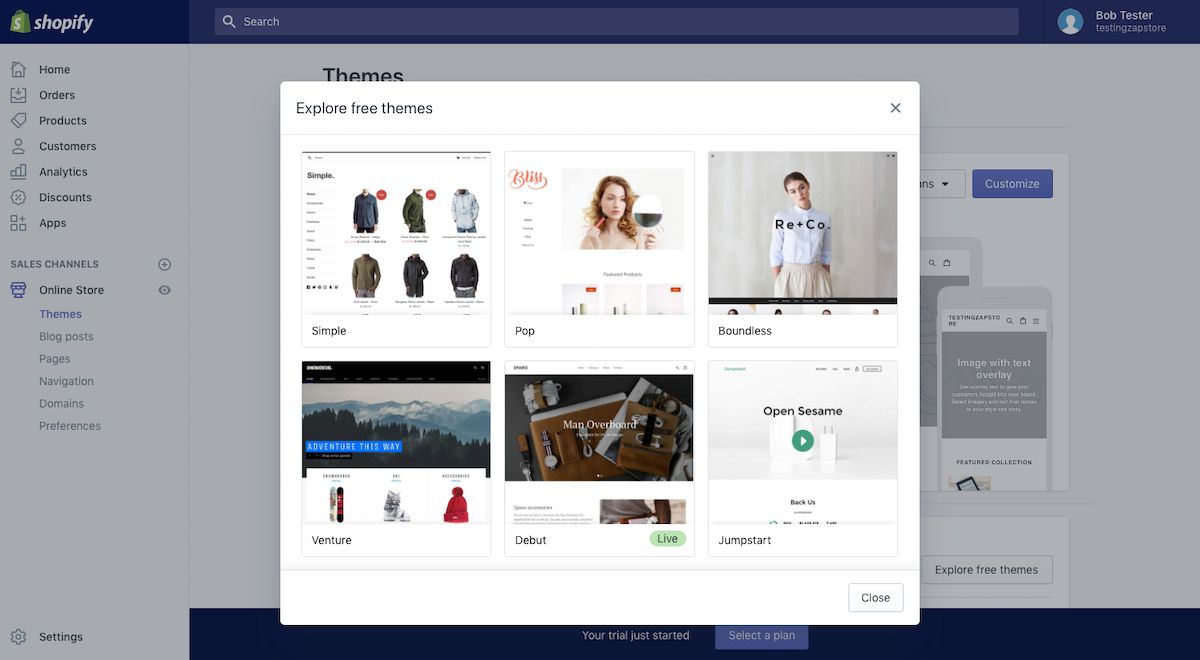Choose the Venture theme thumbnail
The image size is (1200, 660).
pos(396,443)
